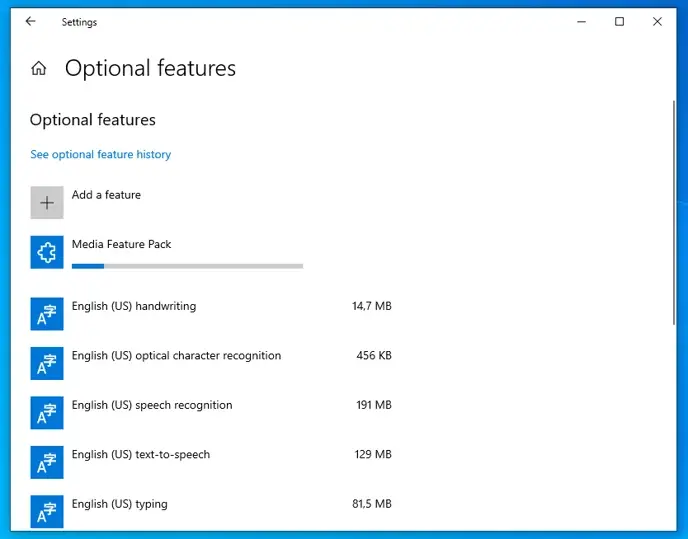
Task: Click the 81,5 MB size value
Action: [x=372, y=504]
